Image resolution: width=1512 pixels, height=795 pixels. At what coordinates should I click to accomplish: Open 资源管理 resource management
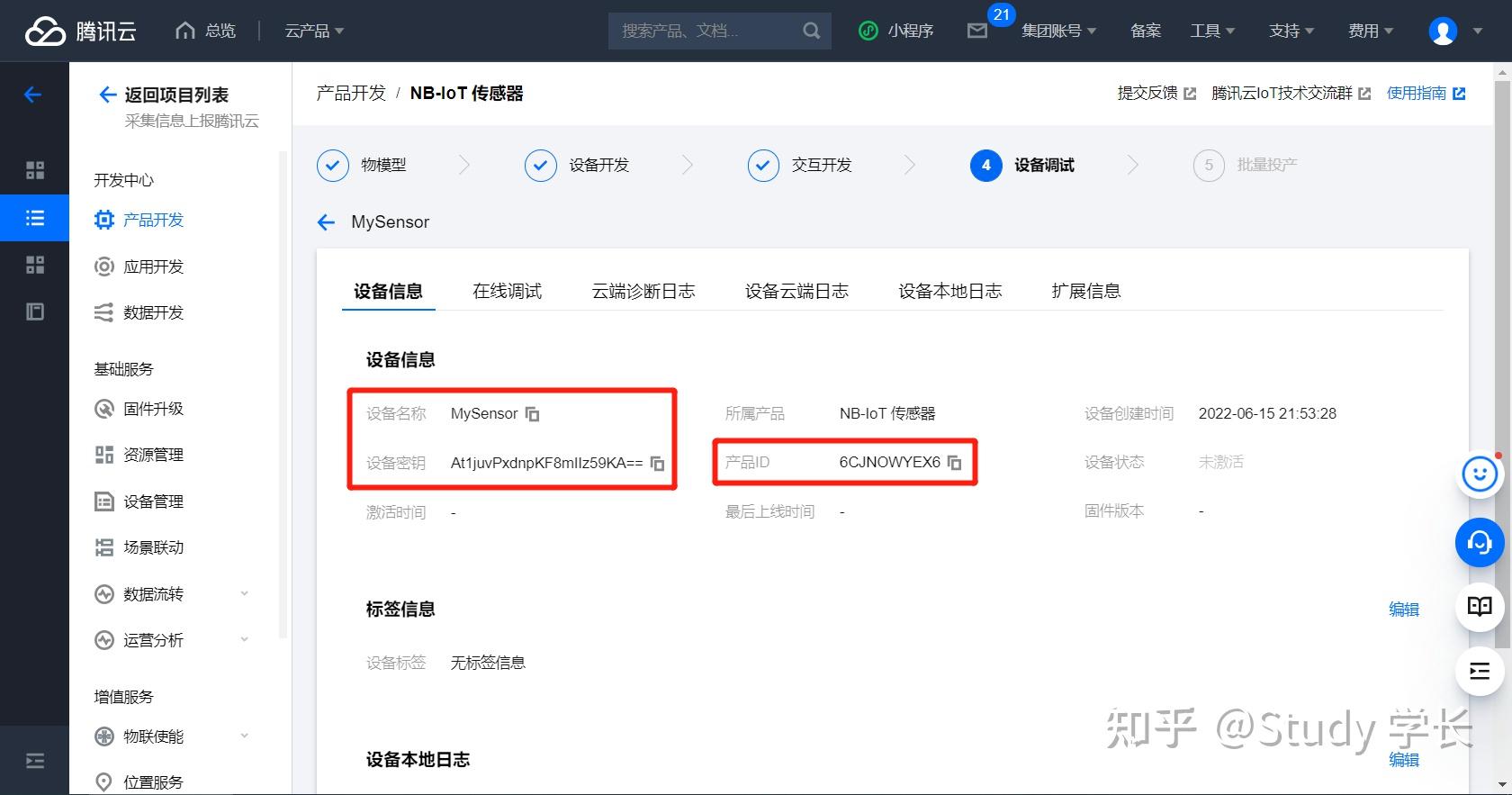click(x=139, y=455)
